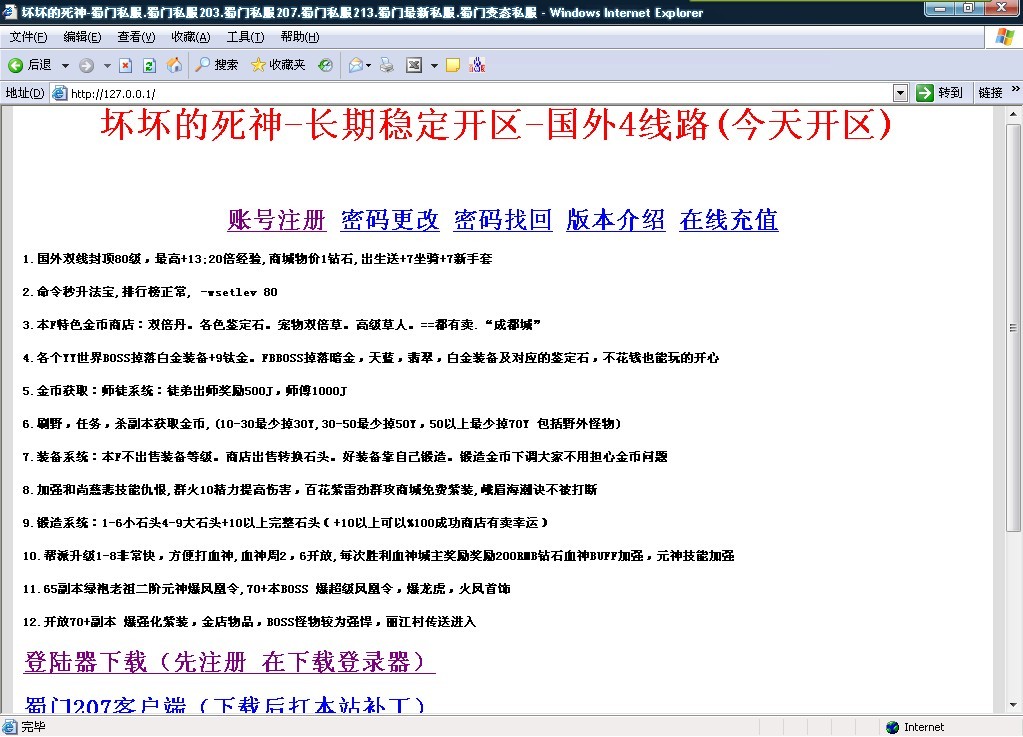
Task: Refresh the page with the toolbar icon
Action: [x=150, y=65]
